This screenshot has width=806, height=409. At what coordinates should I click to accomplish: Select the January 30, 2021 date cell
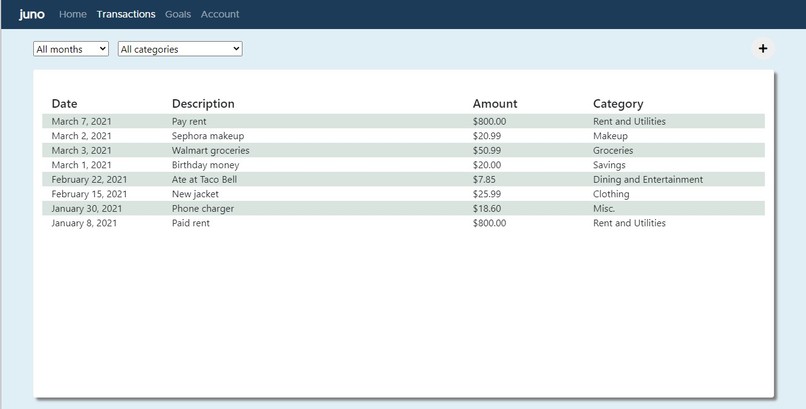click(87, 209)
